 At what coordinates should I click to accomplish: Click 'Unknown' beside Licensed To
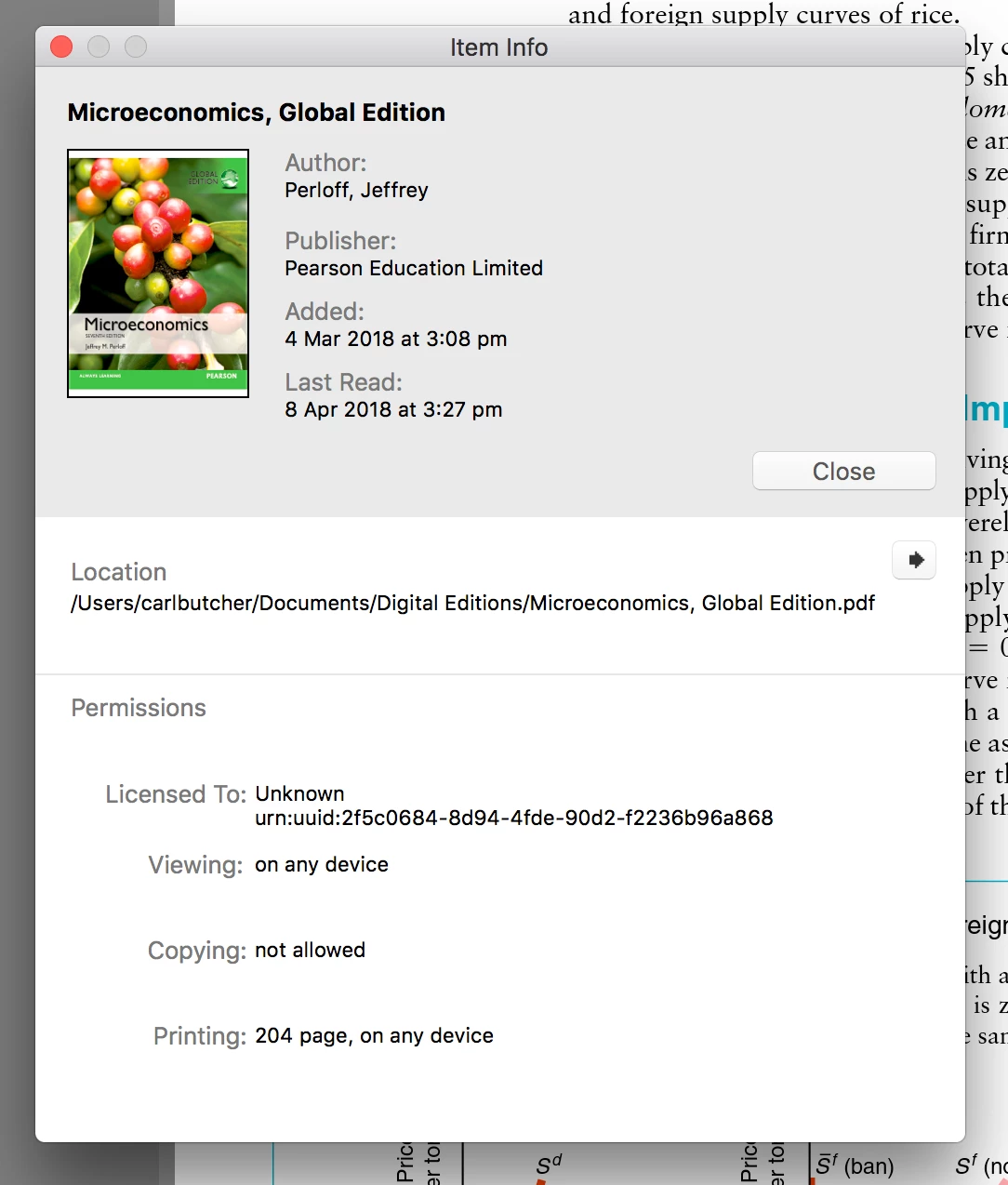[299, 793]
